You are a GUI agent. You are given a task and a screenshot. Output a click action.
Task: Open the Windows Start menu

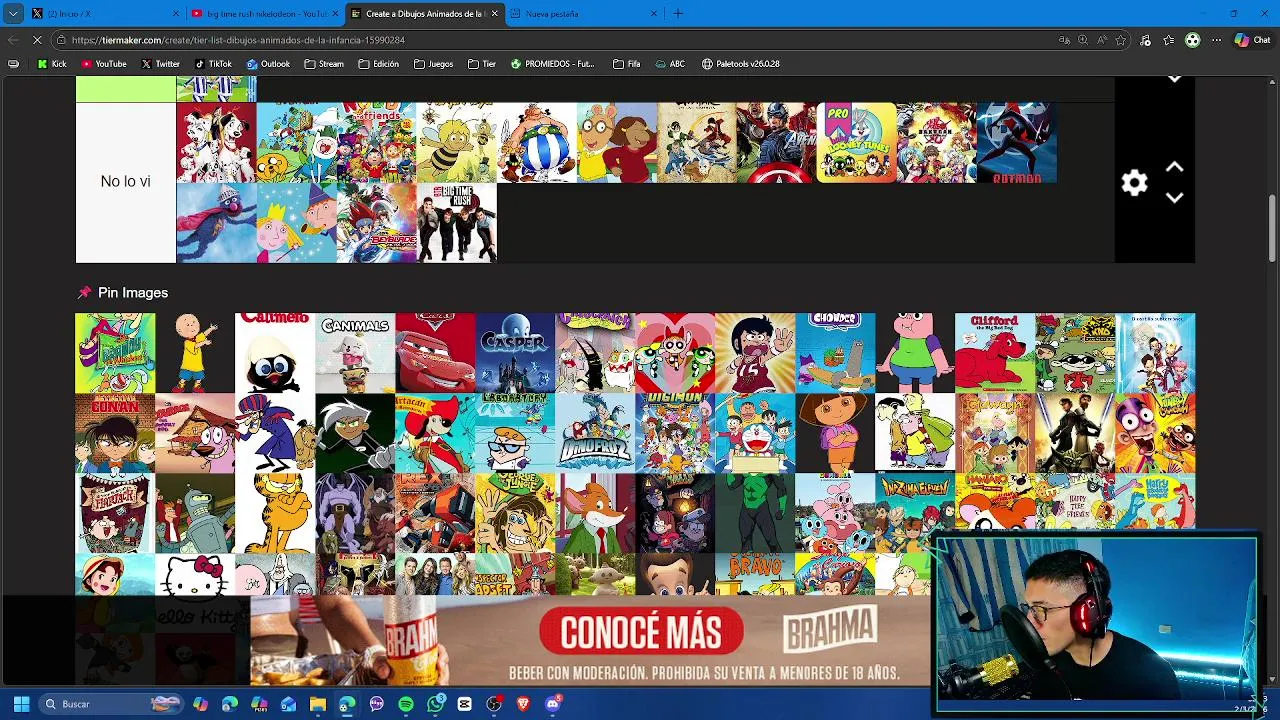[21, 704]
